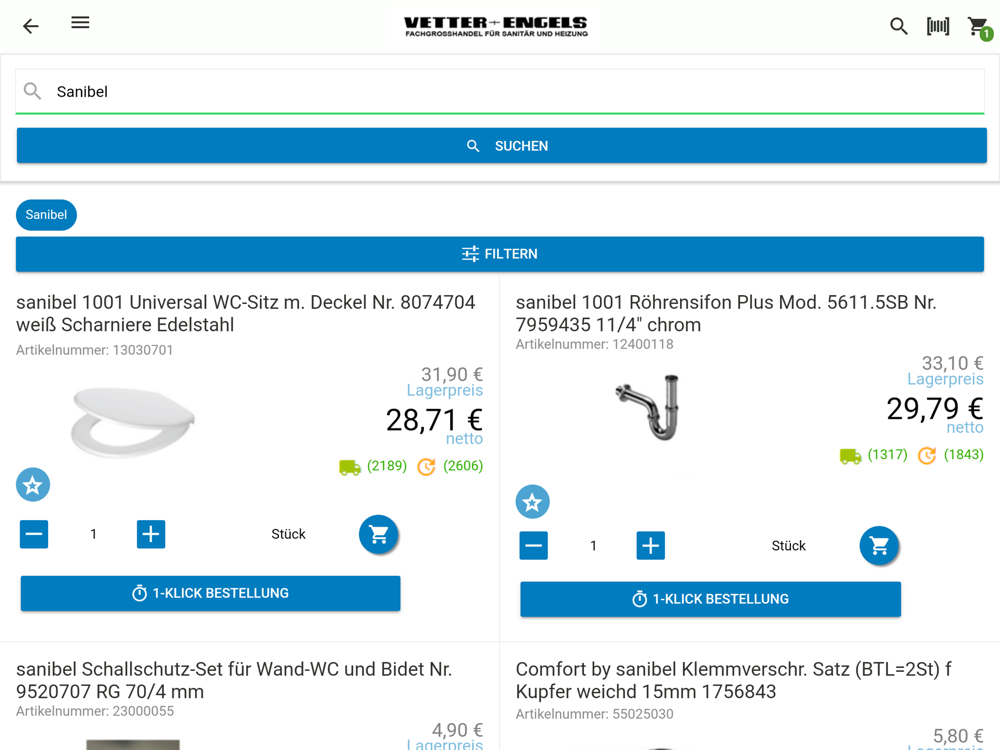Favorite the WC-Sitz with star icon
Image resolution: width=1000 pixels, height=750 pixels.
click(x=33, y=485)
